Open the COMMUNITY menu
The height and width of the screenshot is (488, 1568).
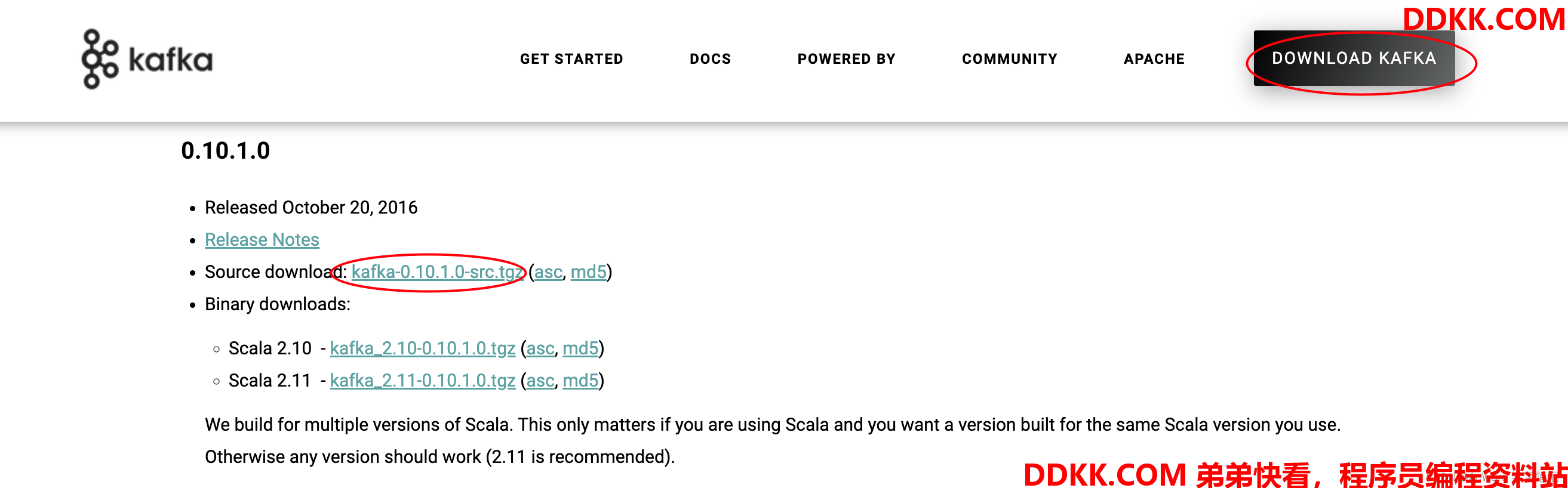point(1009,59)
